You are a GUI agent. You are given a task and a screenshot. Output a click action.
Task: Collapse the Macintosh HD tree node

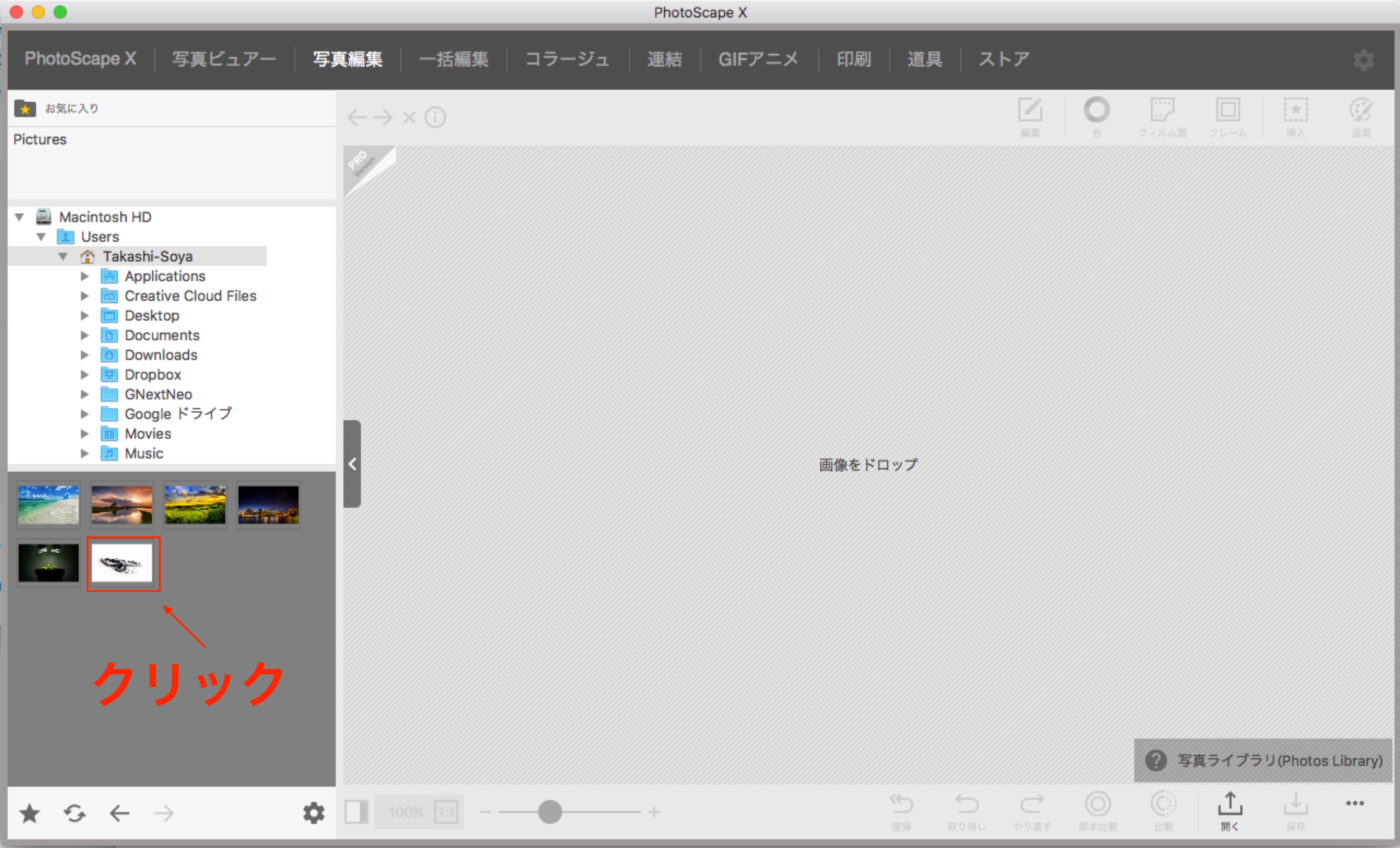pos(19,217)
